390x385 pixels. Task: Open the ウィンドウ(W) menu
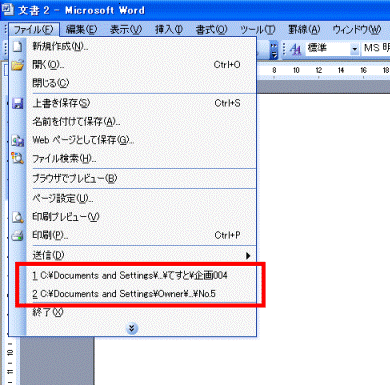[357, 29]
